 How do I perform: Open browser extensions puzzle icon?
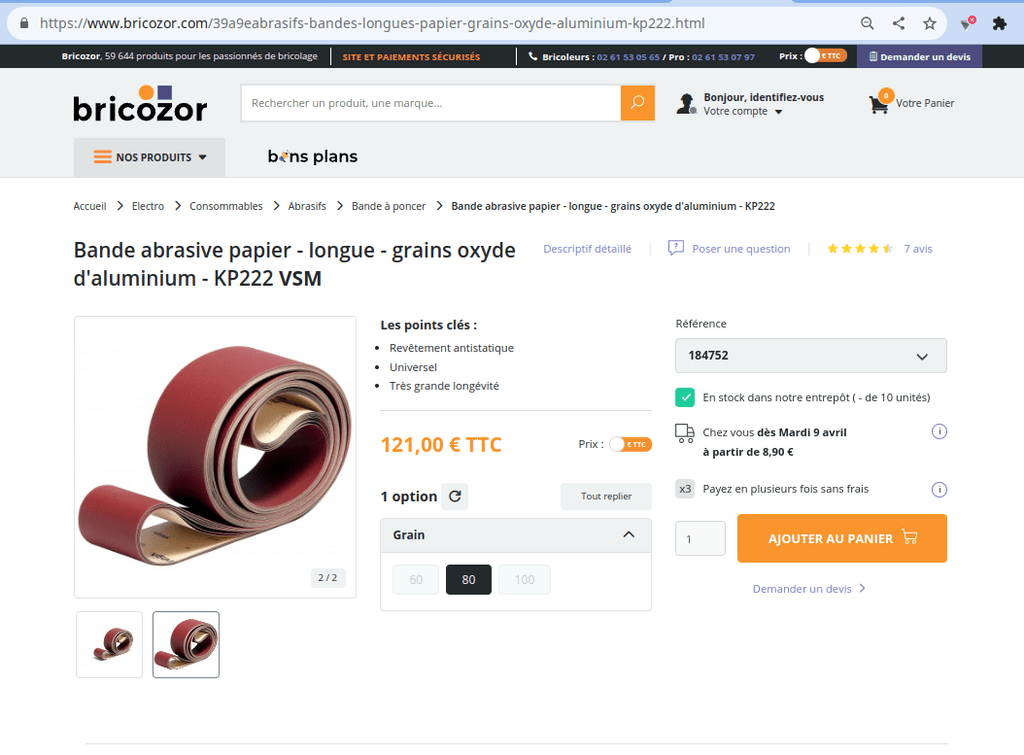[x=999, y=24]
